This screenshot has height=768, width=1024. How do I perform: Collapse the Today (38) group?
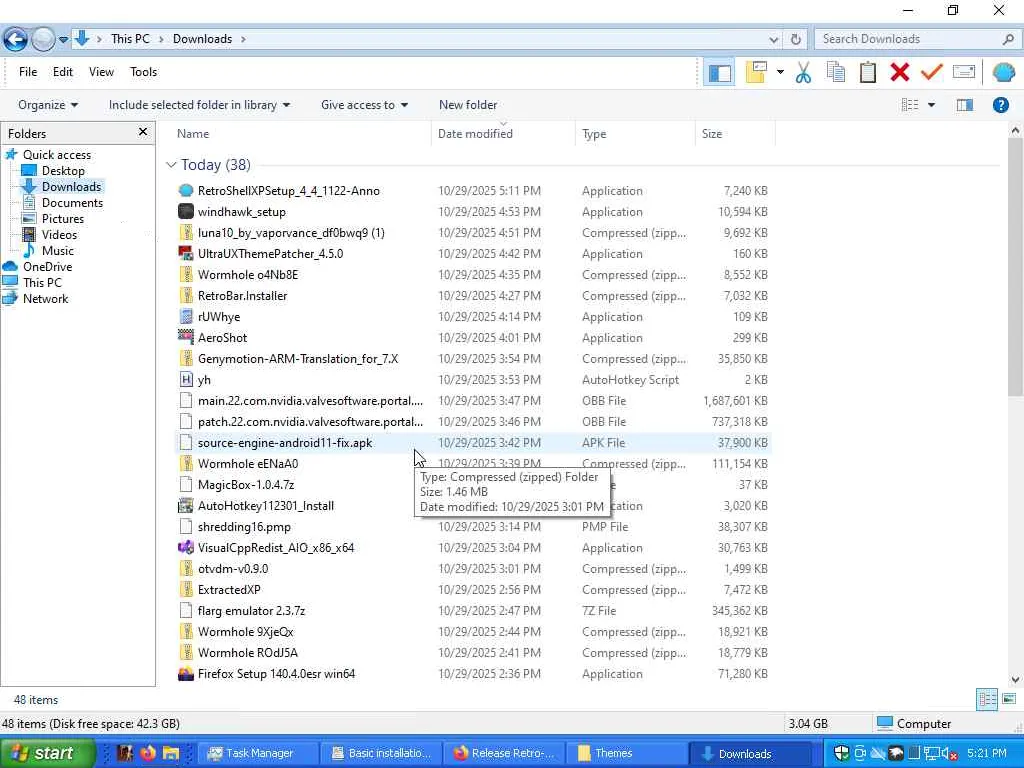(171, 165)
